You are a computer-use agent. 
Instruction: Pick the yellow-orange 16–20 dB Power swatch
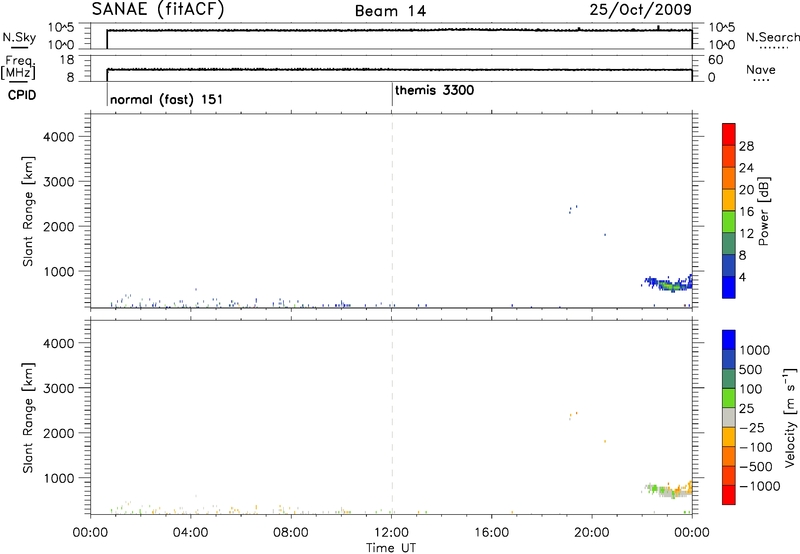pos(729,200)
